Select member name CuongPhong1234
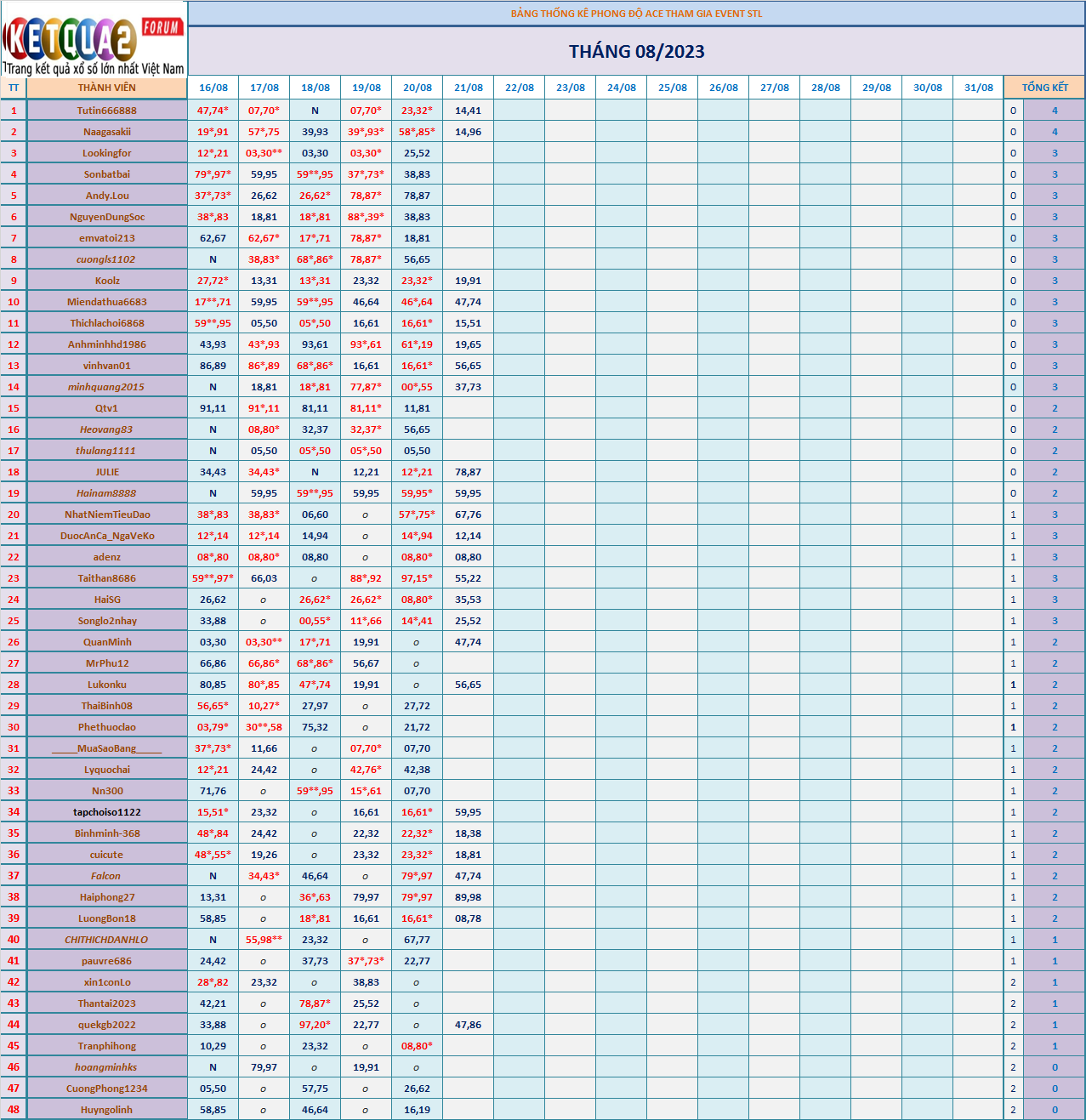The image size is (1086, 1120). (107, 1089)
